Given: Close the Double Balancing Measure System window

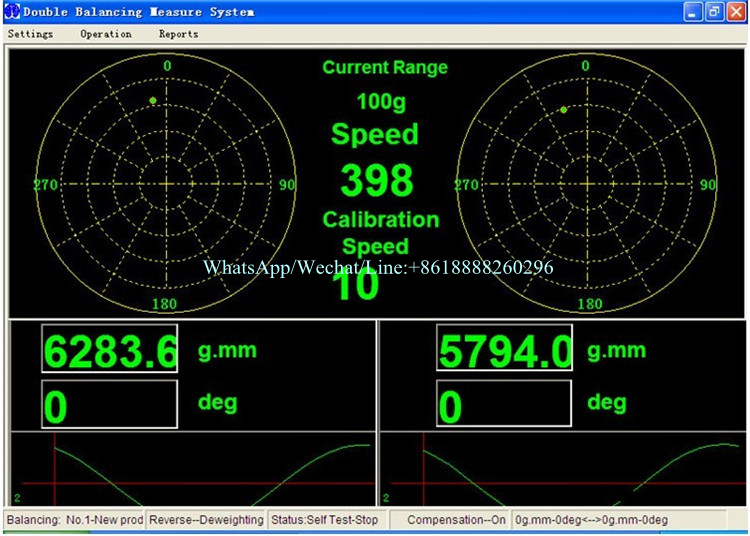Looking at the screenshot, I should (734, 12).
